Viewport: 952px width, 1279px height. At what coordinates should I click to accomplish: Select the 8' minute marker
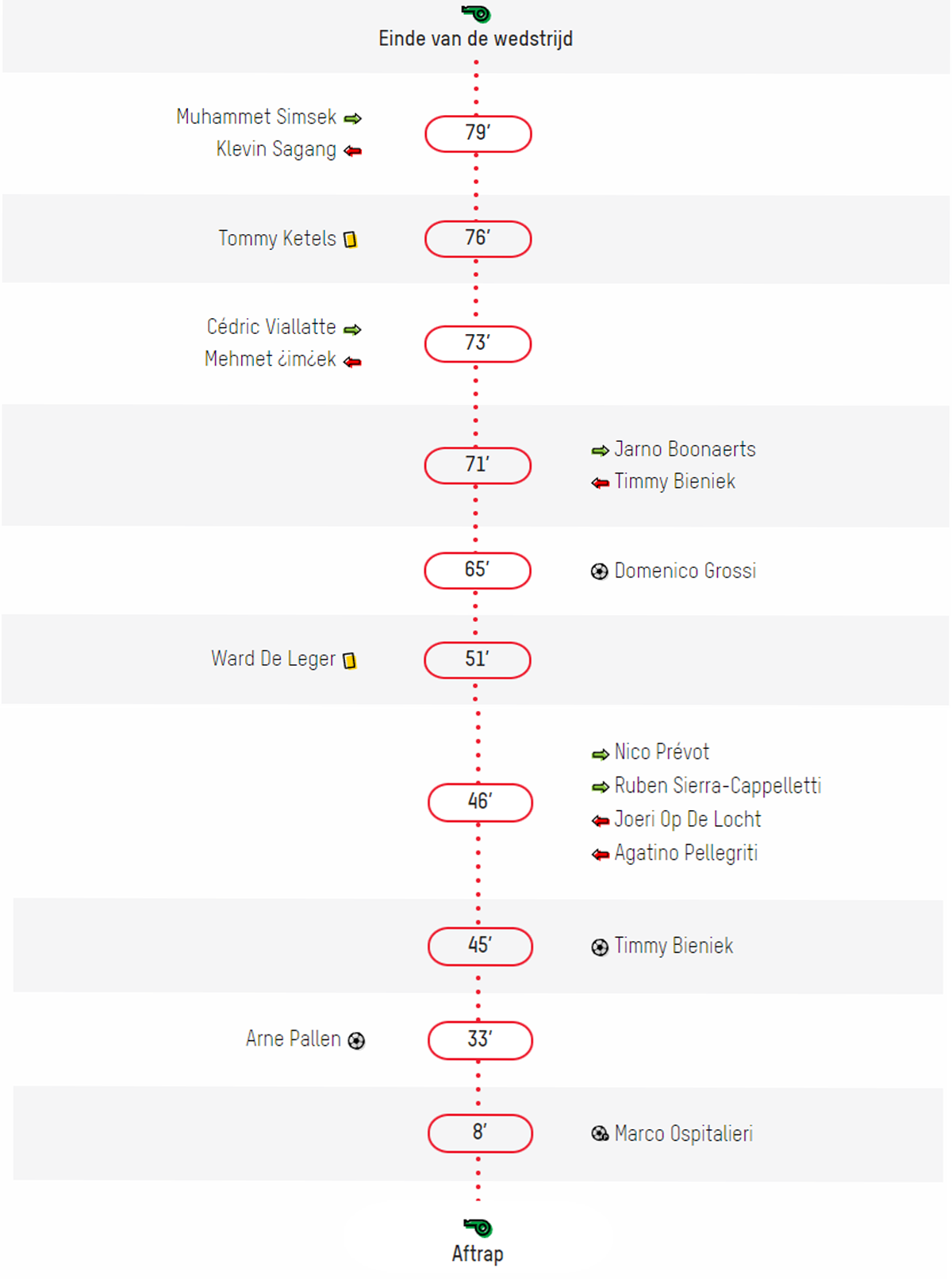point(480,1133)
